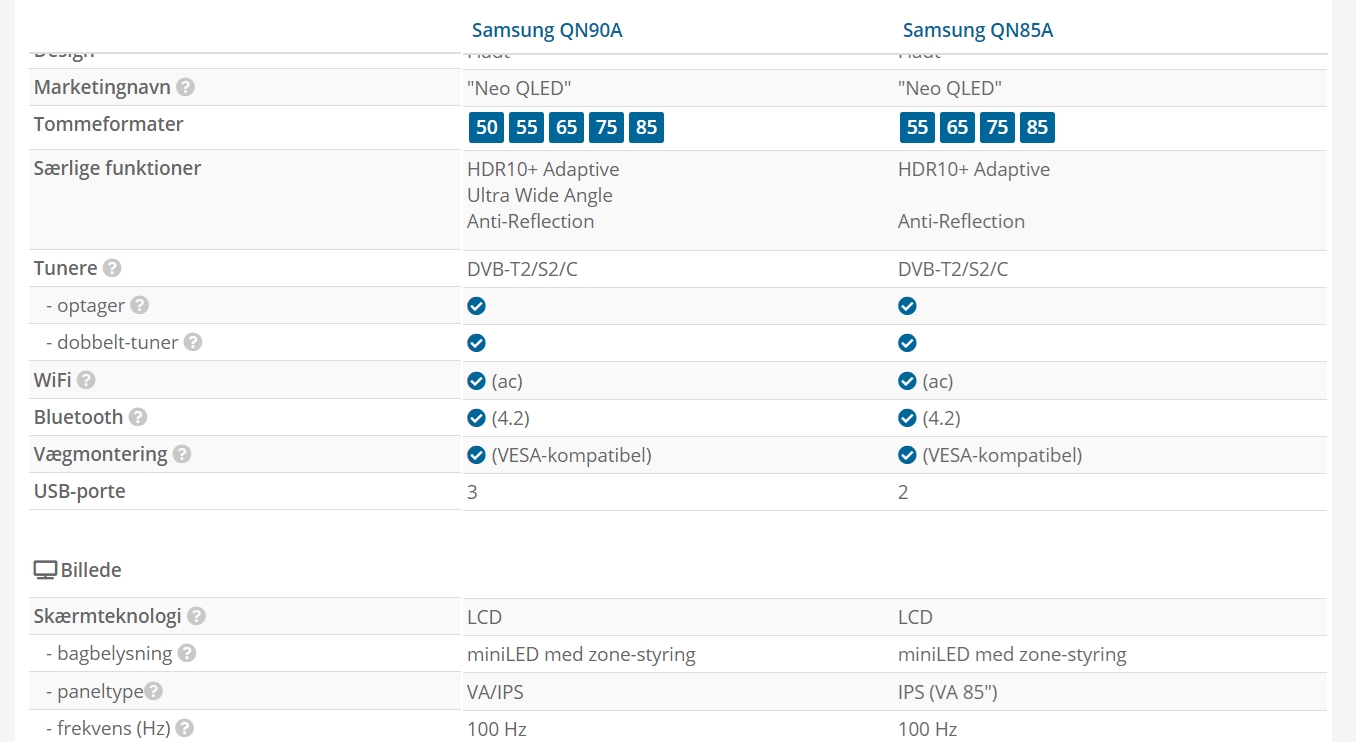Click help icon next to frekvens (Hz)
Screen dimensions: 1356x742
184,728
